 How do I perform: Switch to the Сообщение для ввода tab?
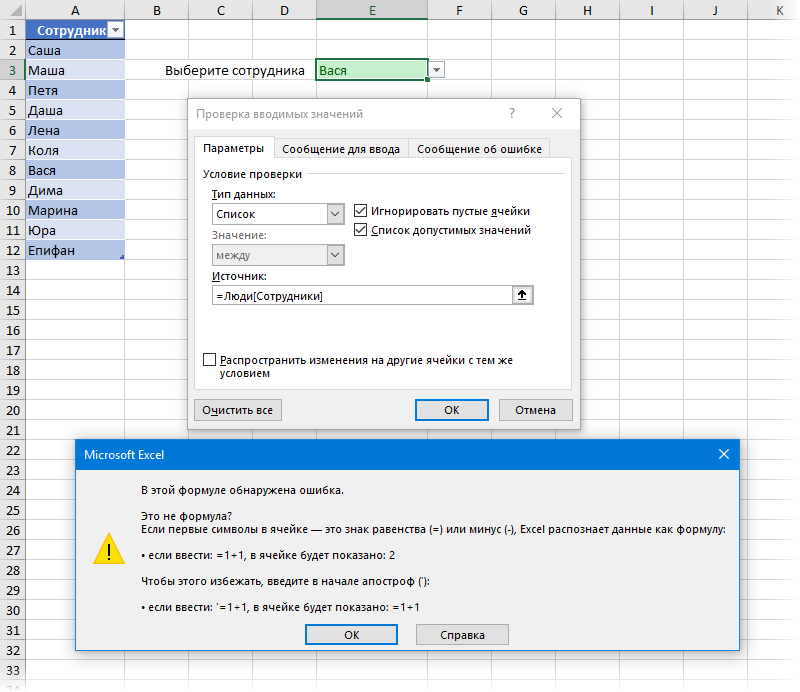(x=341, y=149)
